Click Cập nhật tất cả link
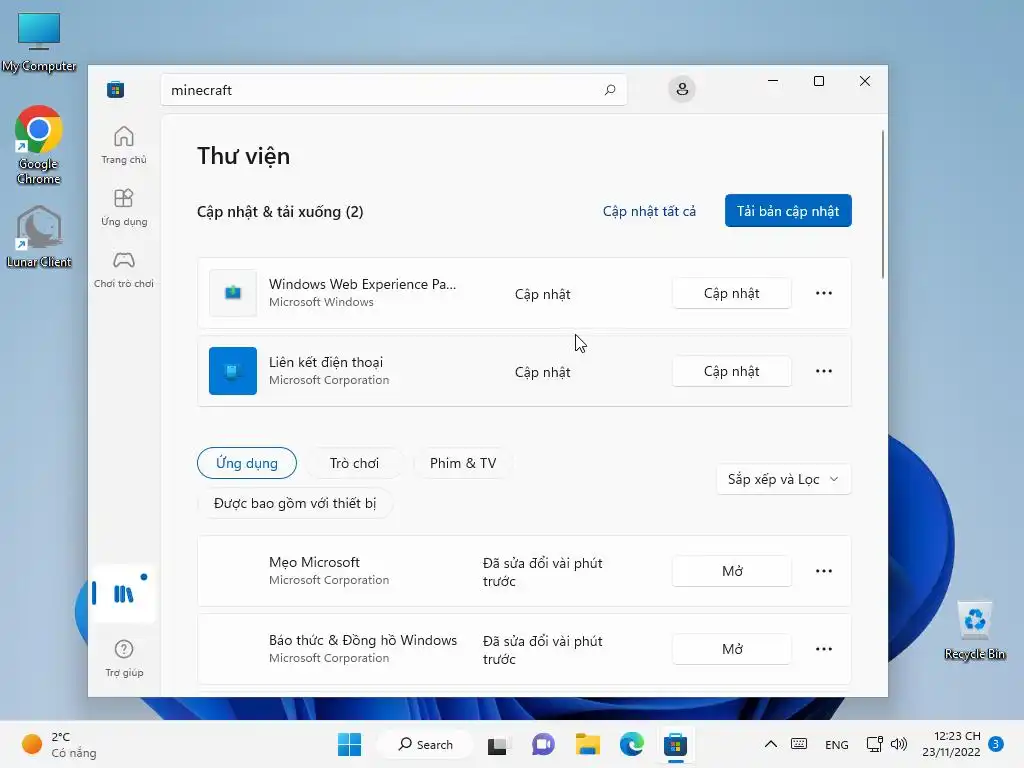The height and width of the screenshot is (768, 1024). pos(649,211)
